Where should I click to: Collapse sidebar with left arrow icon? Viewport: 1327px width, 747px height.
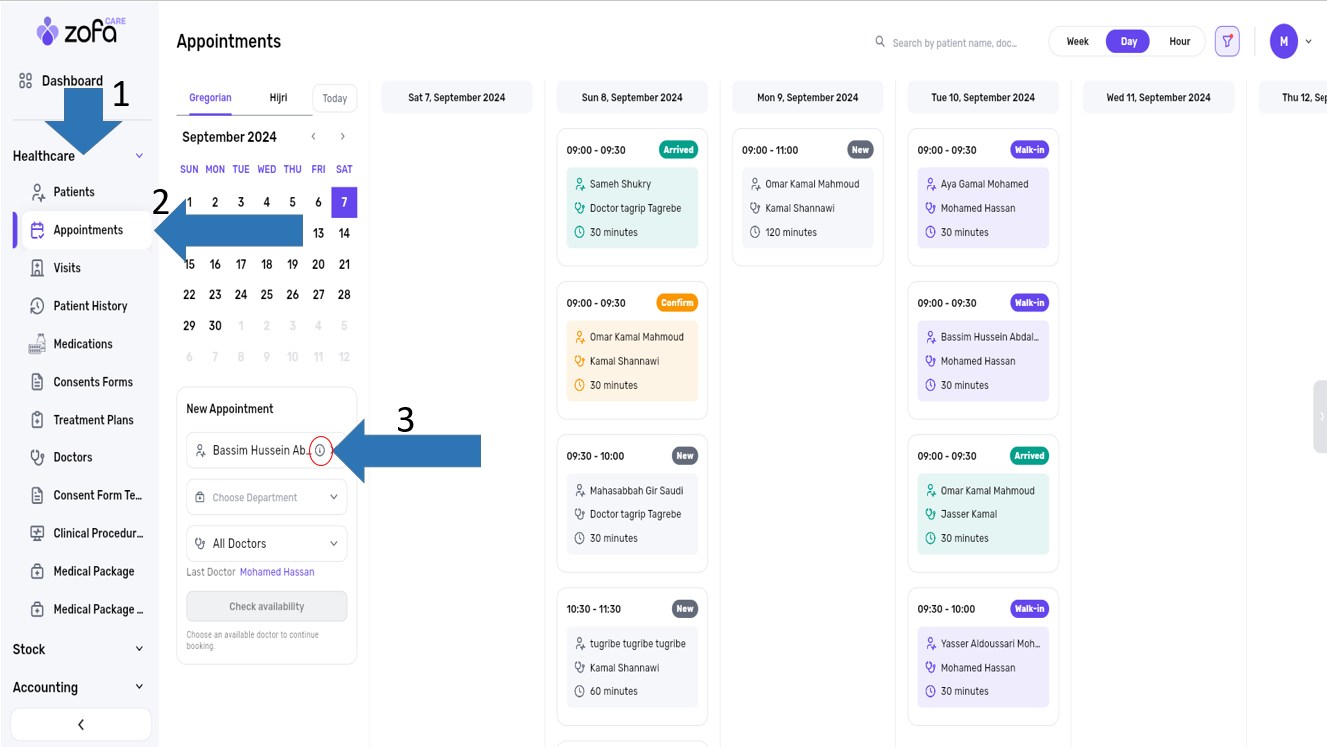(x=81, y=724)
